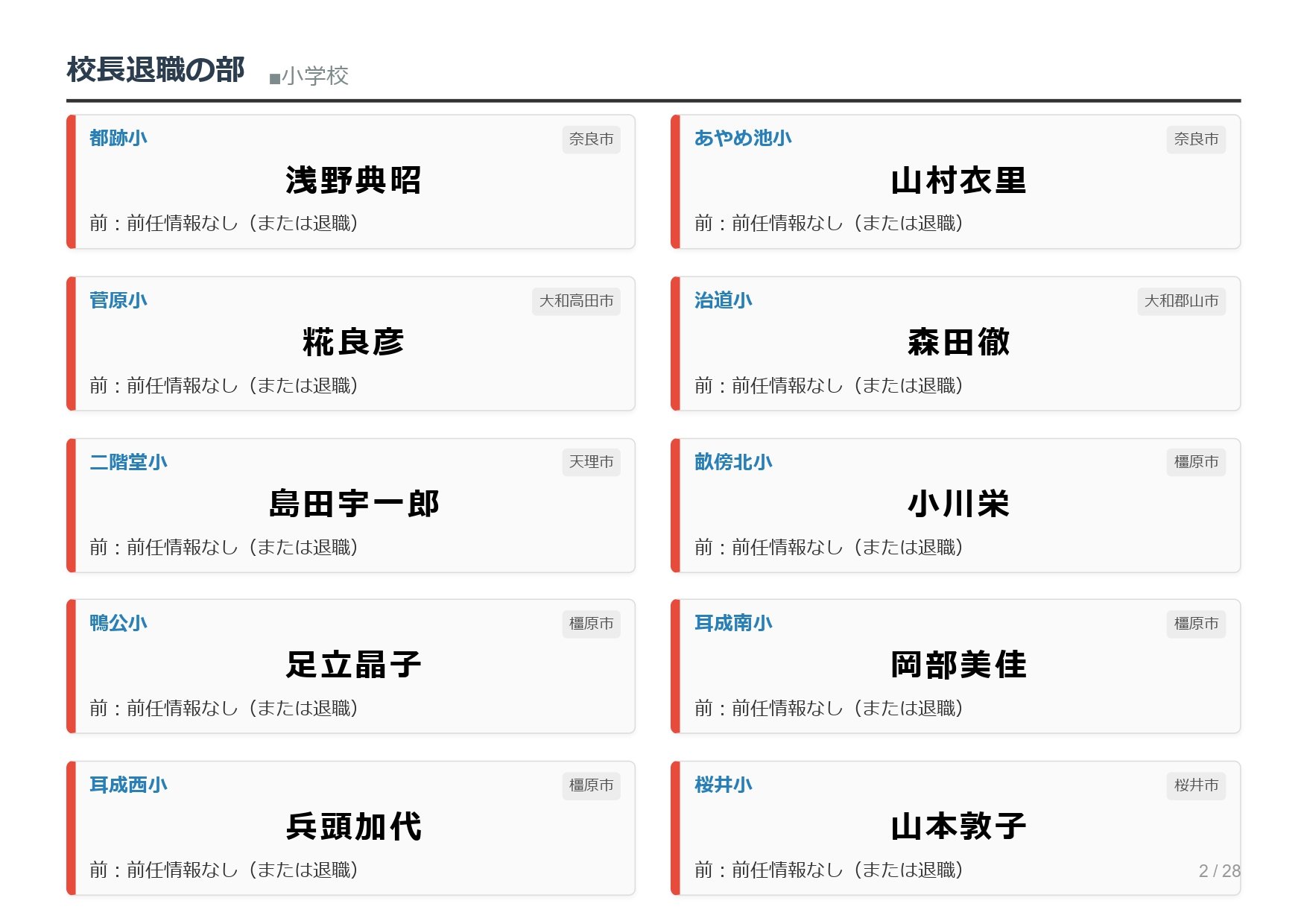Select the name 島田宇一郎

353,504
